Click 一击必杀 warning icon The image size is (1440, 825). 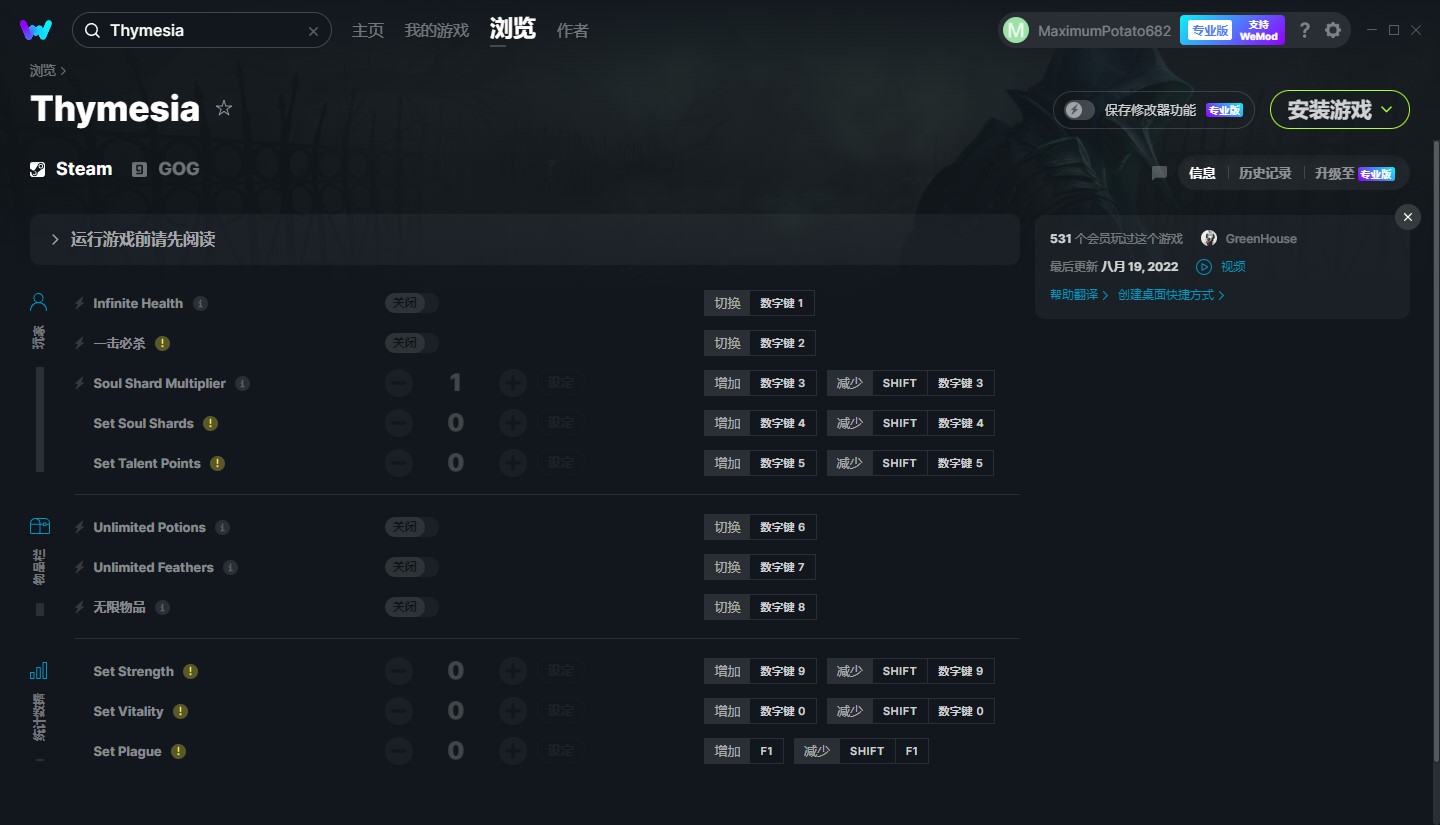click(162, 343)
